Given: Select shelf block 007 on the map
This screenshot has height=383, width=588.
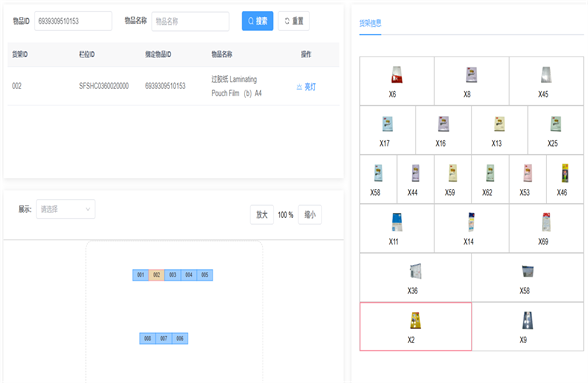Looking at the screenshot, I should [164, 338].
